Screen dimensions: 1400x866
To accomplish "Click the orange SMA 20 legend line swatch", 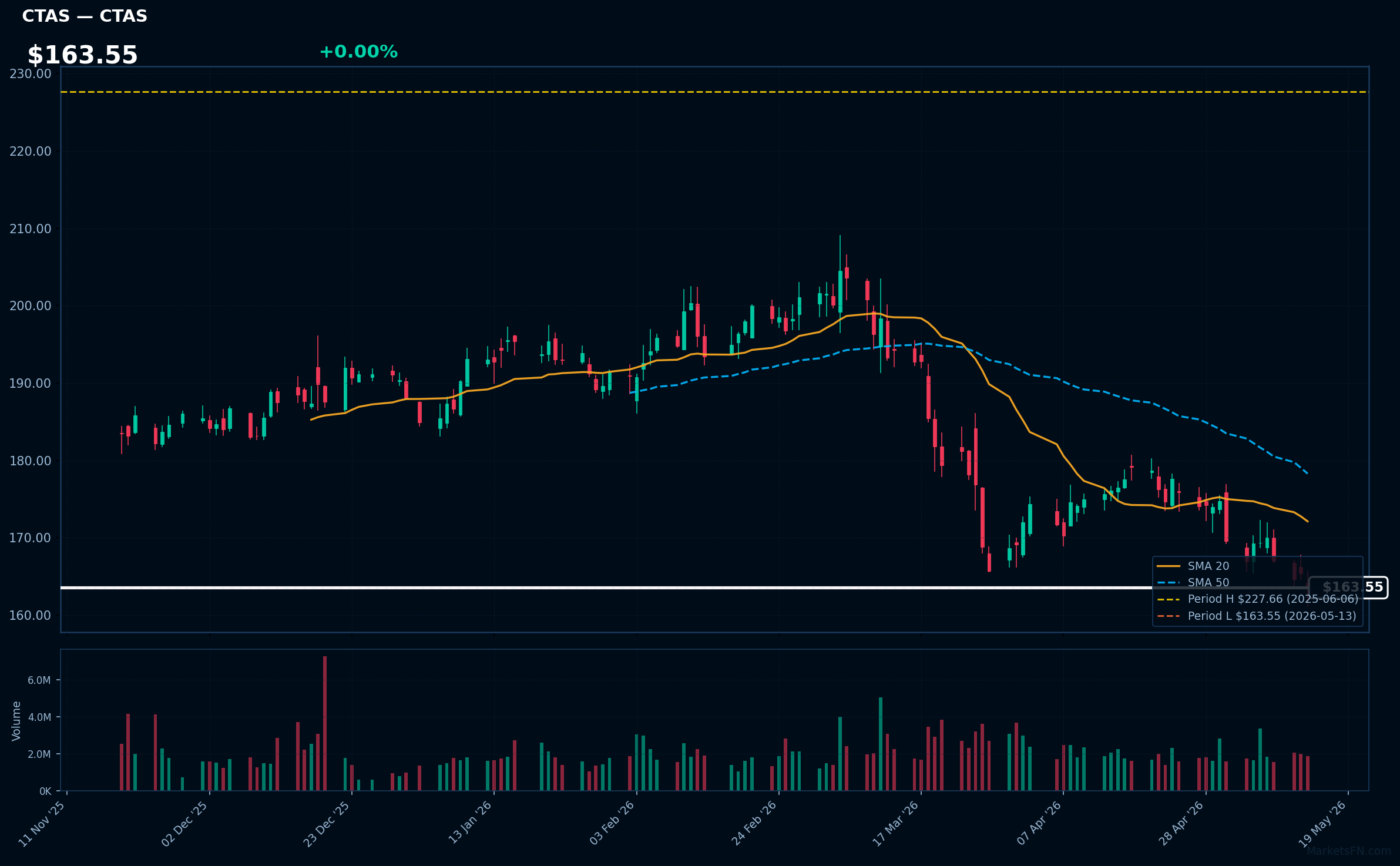I will 1169,566.
